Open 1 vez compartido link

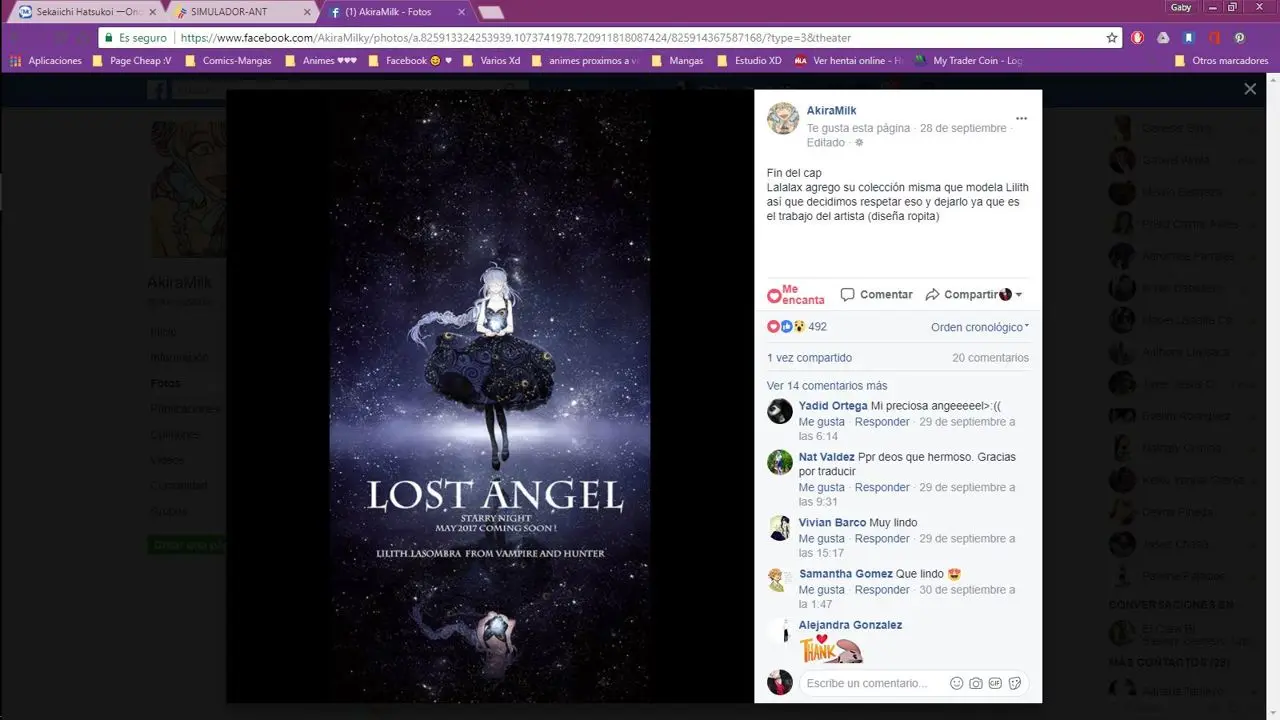coord(809,358)
